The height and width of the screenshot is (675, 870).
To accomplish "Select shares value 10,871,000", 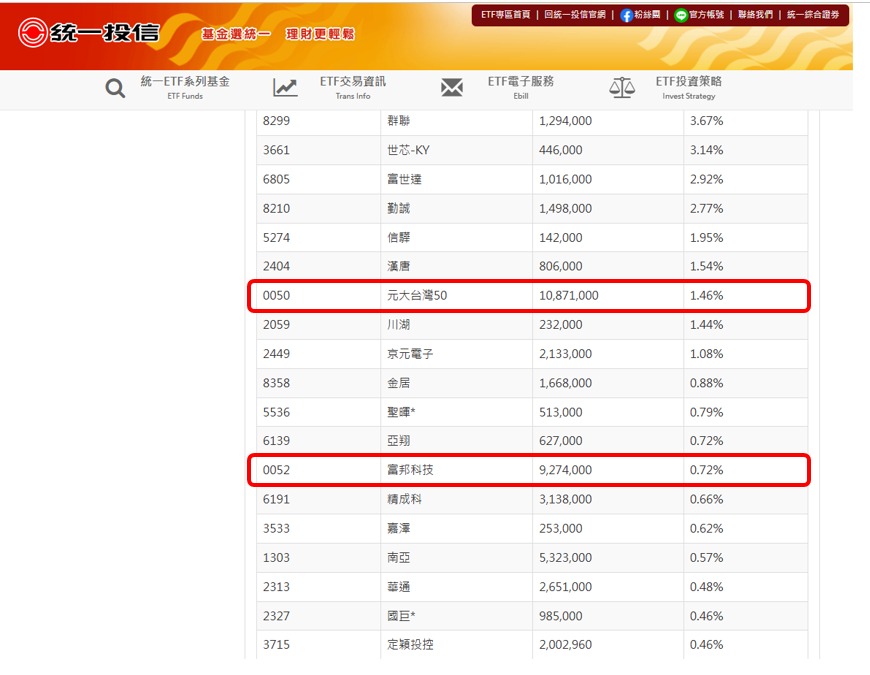I will [569, 296].
